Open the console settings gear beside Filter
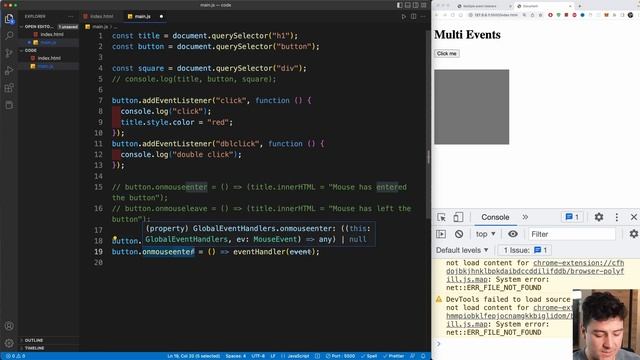The width and height of the screenshot is (640, 360). (x=633, y=234)
